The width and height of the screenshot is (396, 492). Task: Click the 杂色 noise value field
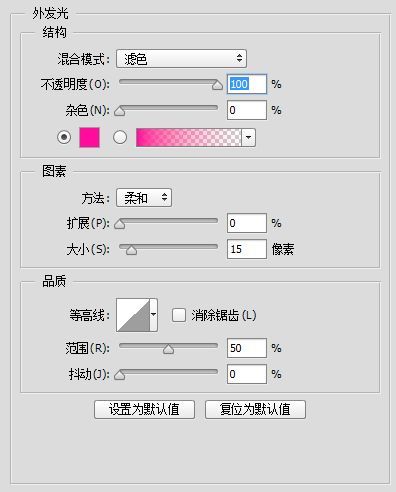click(247, 110)
